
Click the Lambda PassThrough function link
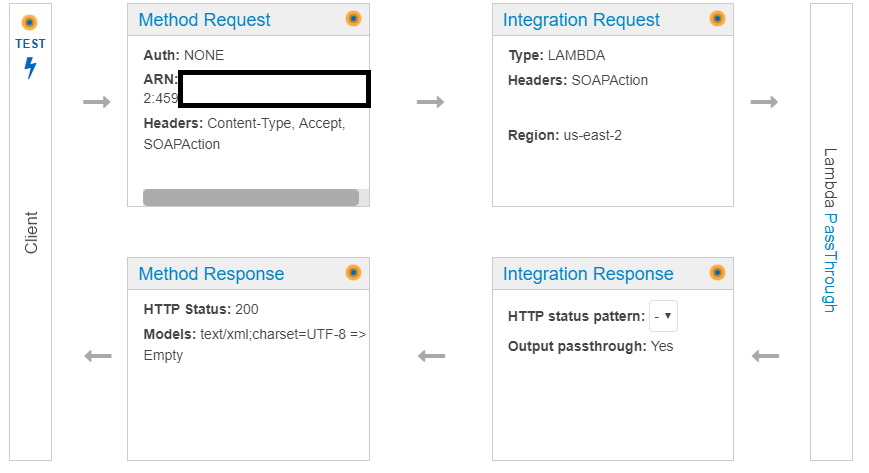829,262
